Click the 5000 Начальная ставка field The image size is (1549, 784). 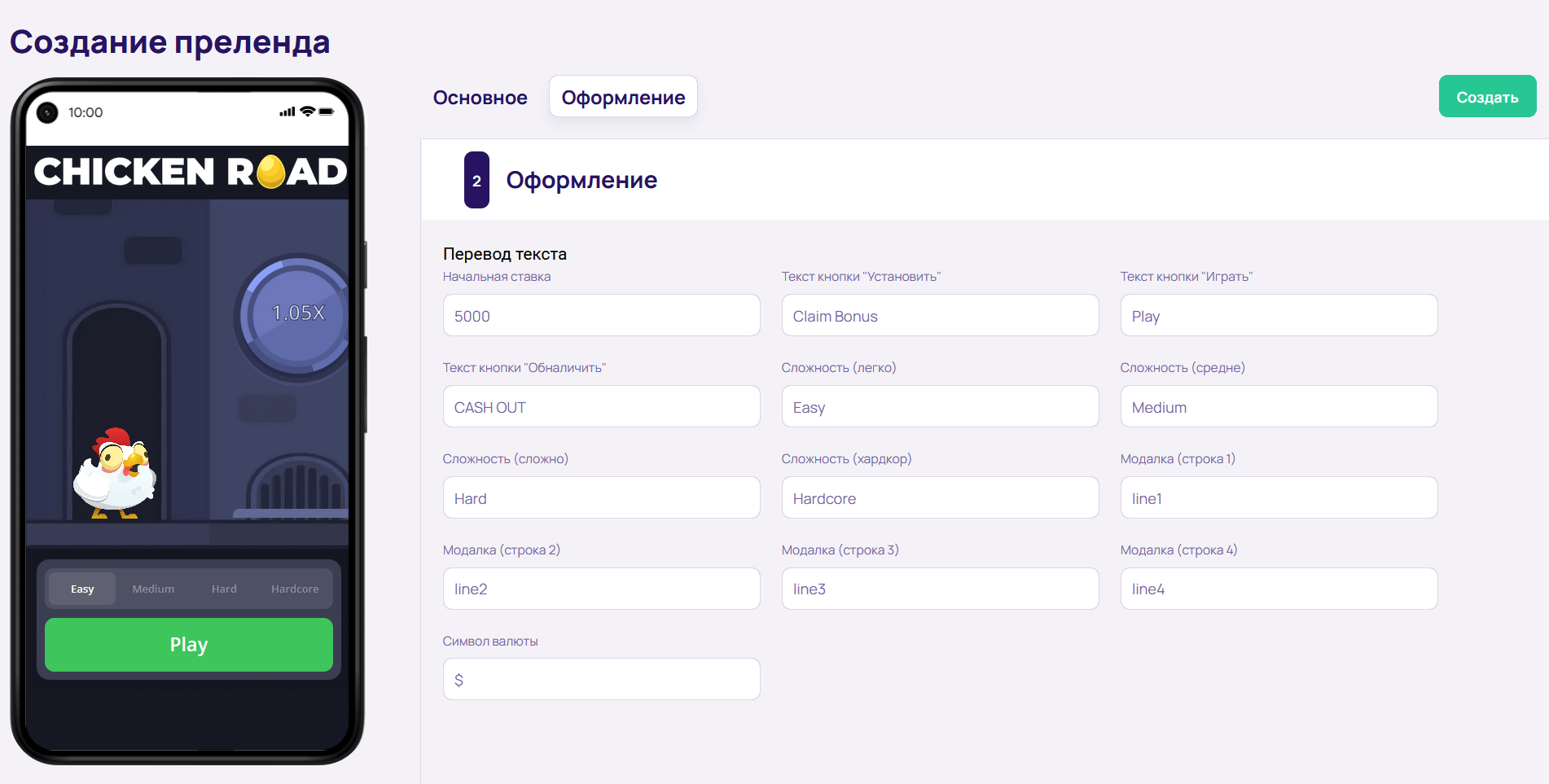601,315
